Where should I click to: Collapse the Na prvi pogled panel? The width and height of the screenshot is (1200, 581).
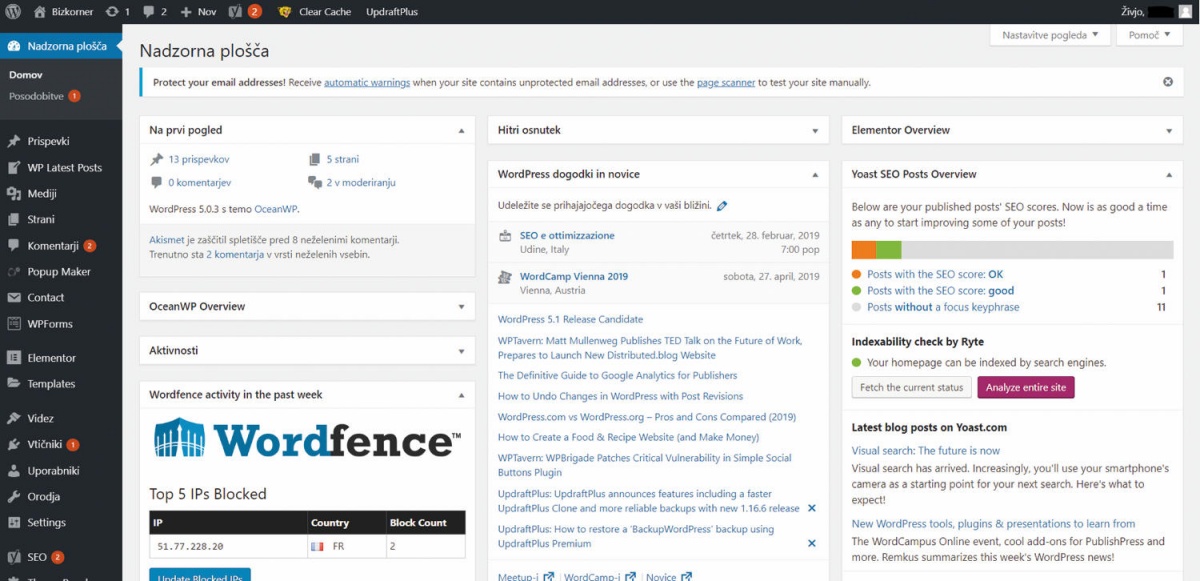coord(461,131)
